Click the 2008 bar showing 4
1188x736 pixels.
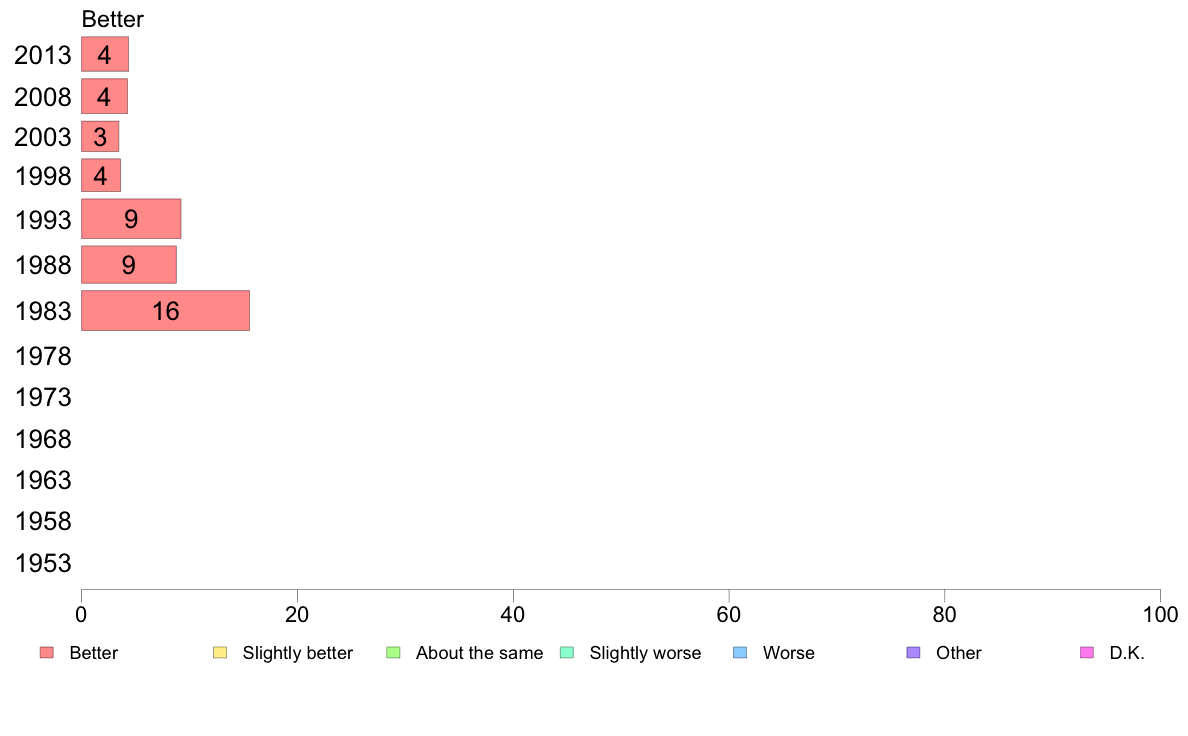(x=105, y=96)
